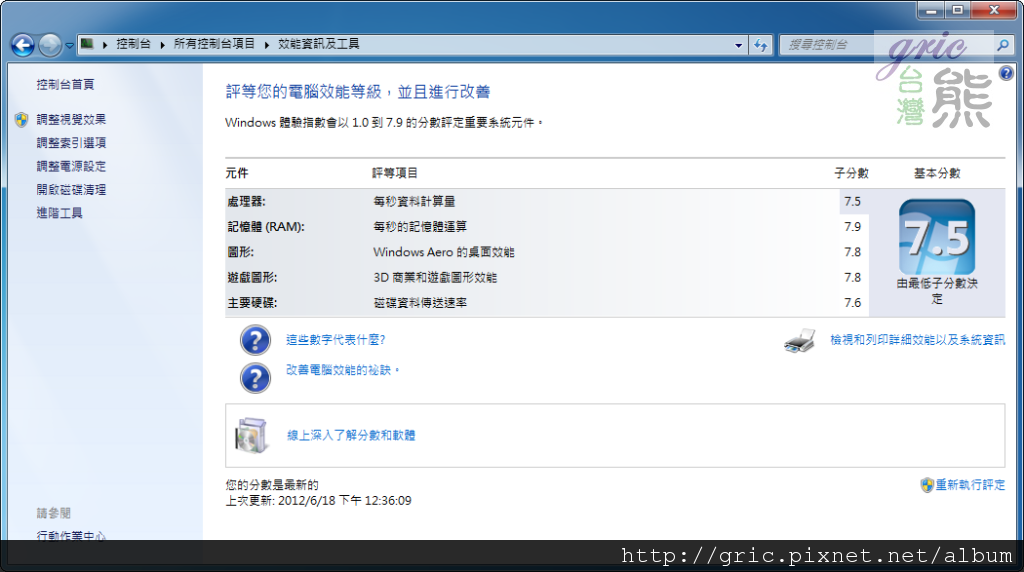Open 這些數字代表什麼? help link
1024x572 pixels.
coord(336,340)
